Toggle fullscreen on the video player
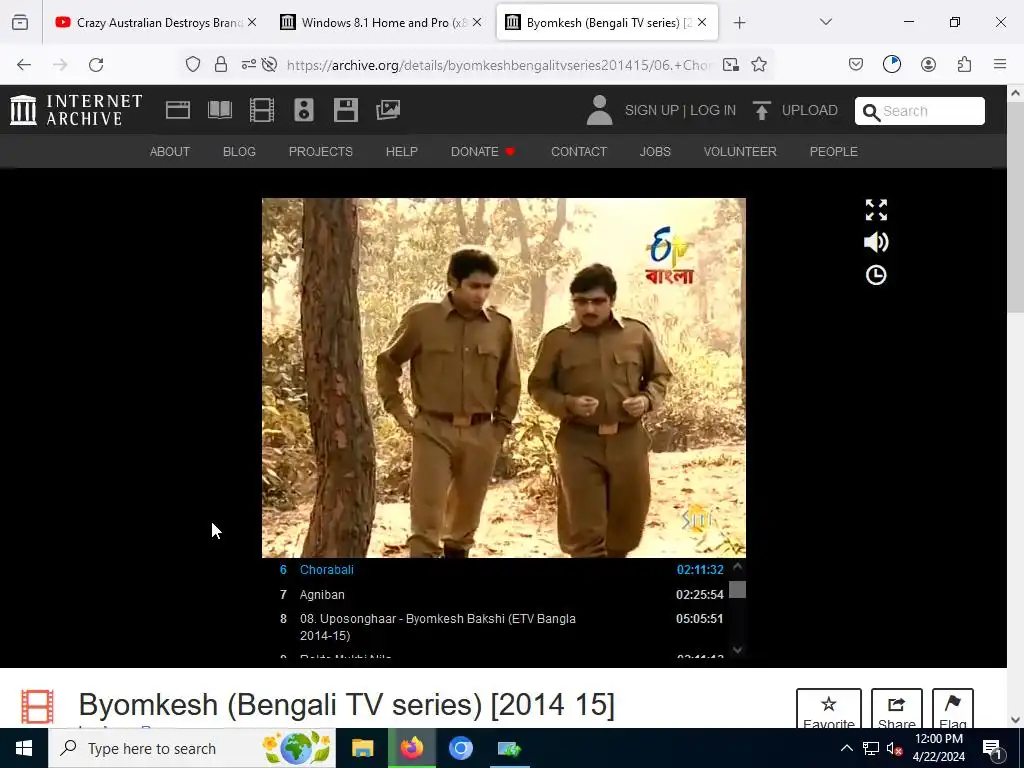 pyautogui.click(x=876, y=210)
